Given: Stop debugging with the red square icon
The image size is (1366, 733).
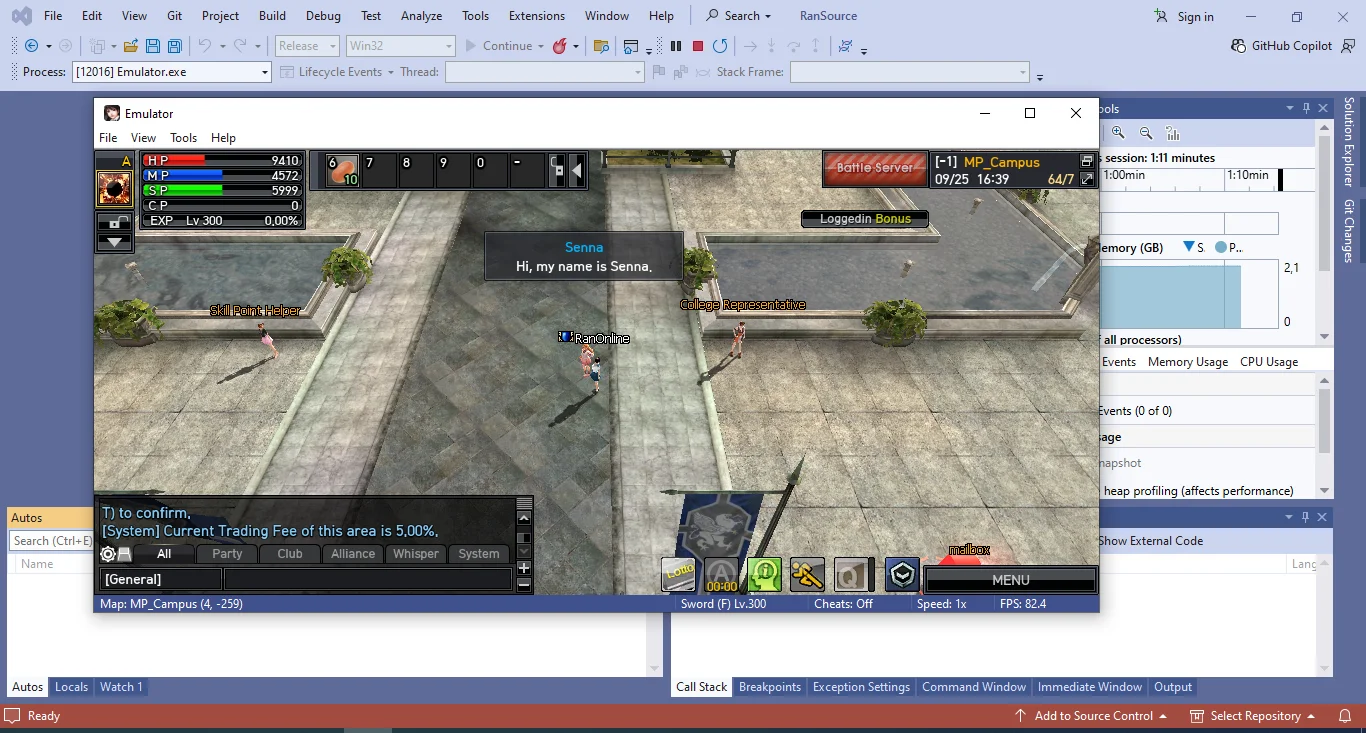Looking at the screenshot, I should coord(698,46).
